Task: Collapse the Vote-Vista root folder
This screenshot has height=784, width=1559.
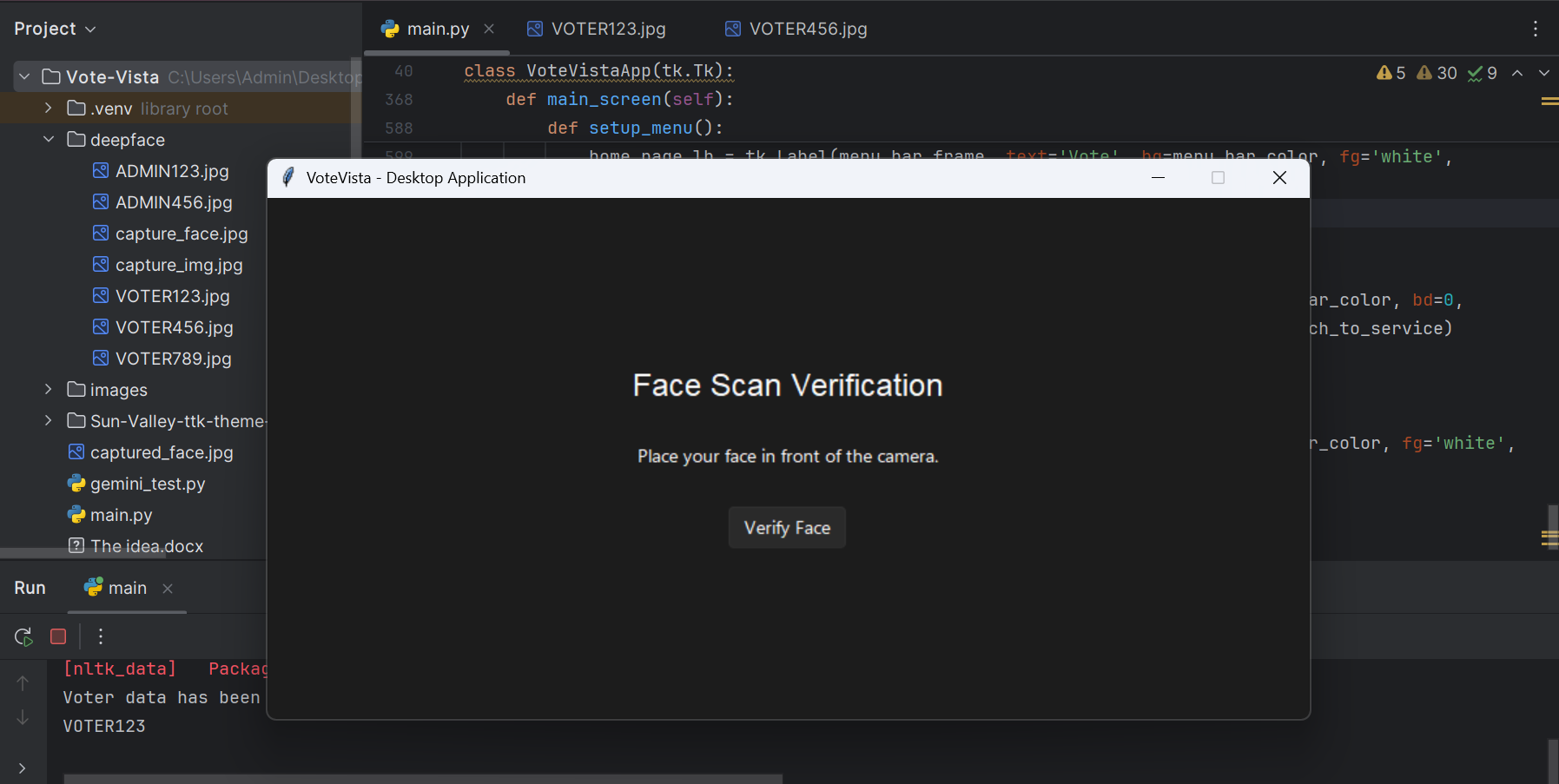Action: pos(24,77)
